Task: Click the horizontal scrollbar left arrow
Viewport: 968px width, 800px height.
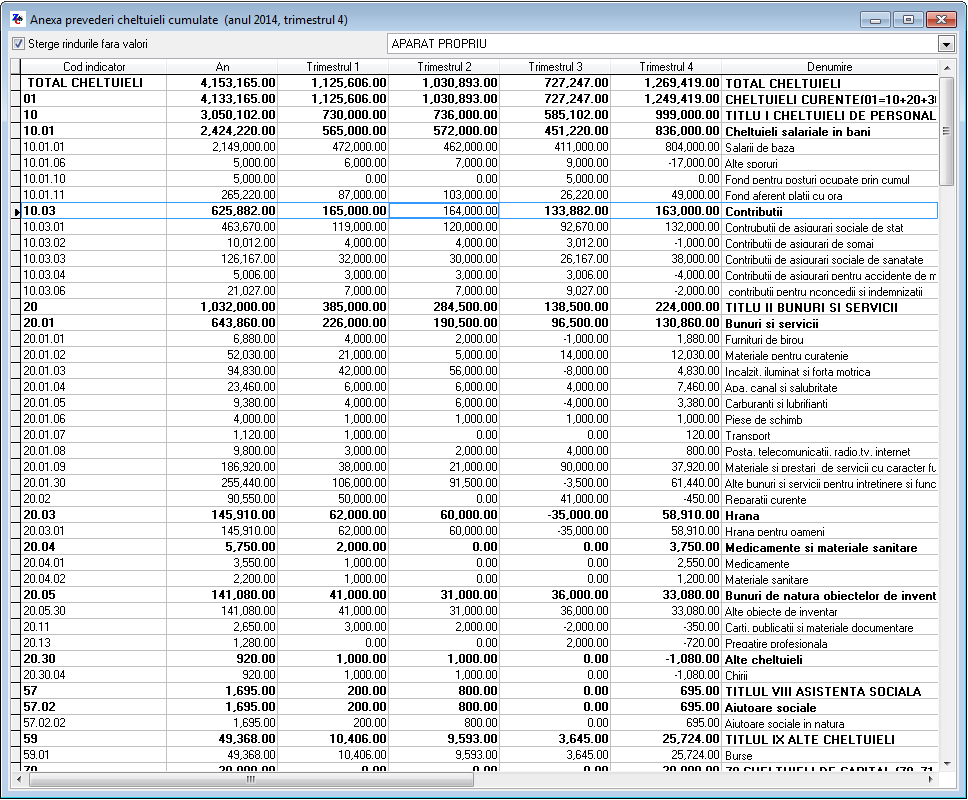Action: (x=19, y=780)
